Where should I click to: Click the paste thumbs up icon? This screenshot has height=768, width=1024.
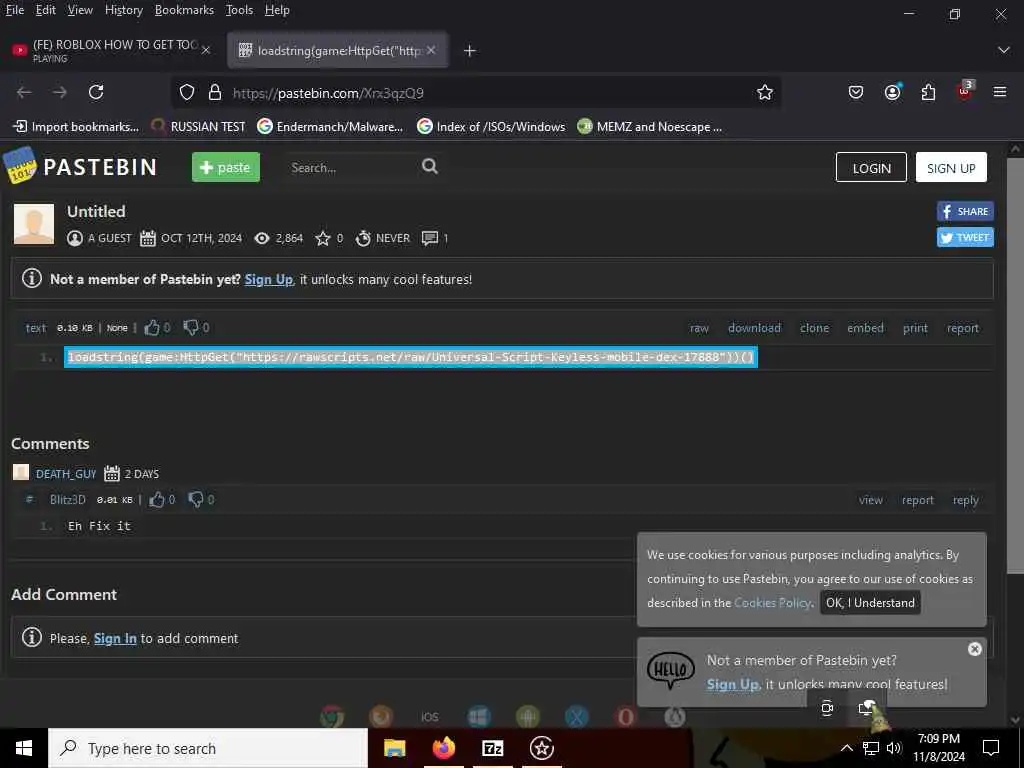(152, 328)
